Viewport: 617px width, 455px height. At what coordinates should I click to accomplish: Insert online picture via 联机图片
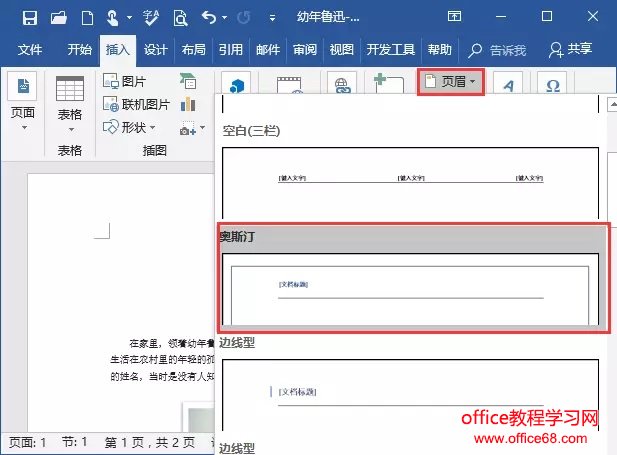coord(136,104)
